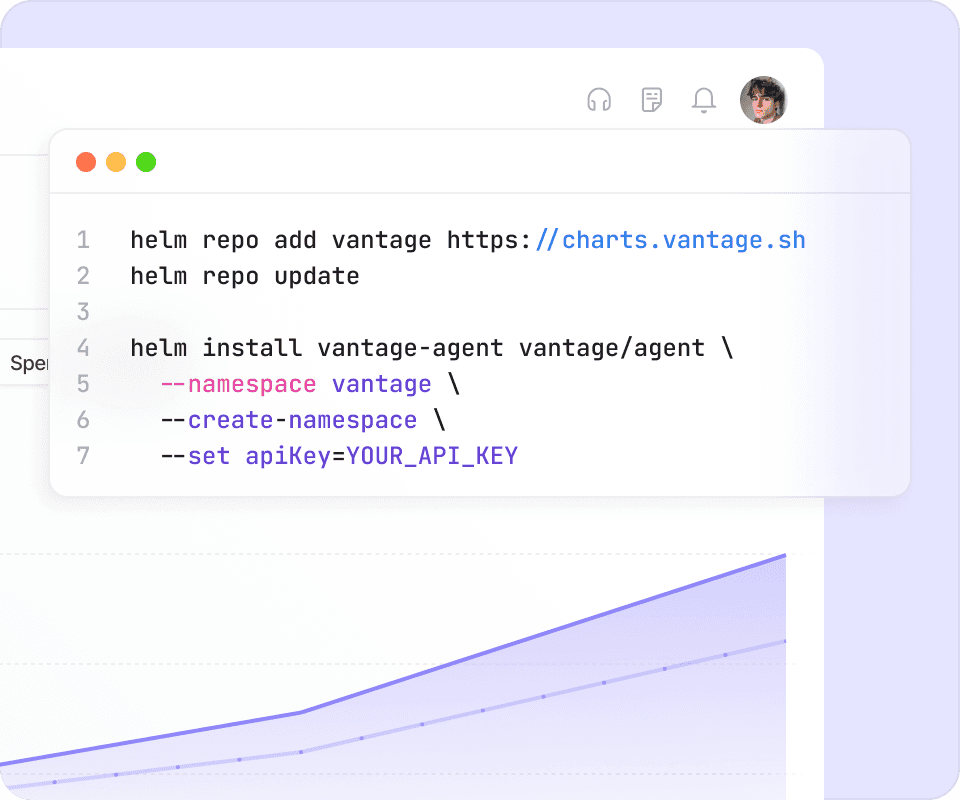Image resolution: width=960 pixels, height=800 pixels.
Task: Click the "helm repo update" command line
Action: 244,276
